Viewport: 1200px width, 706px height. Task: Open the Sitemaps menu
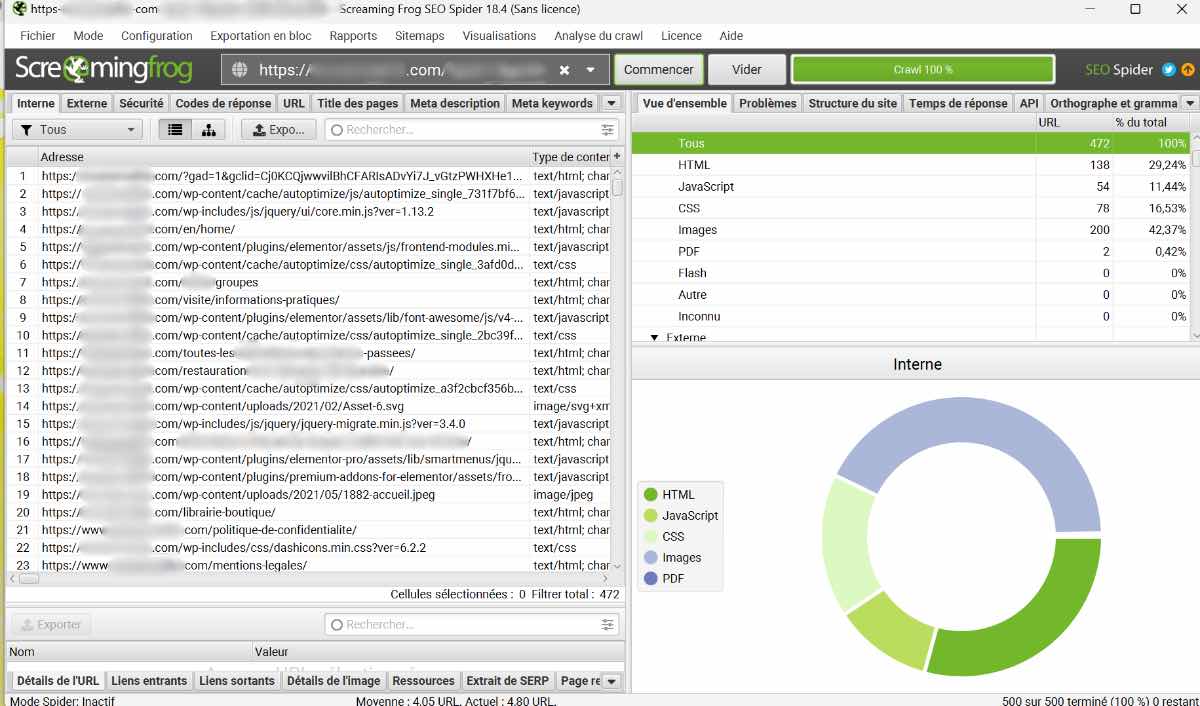coord(419,36)
